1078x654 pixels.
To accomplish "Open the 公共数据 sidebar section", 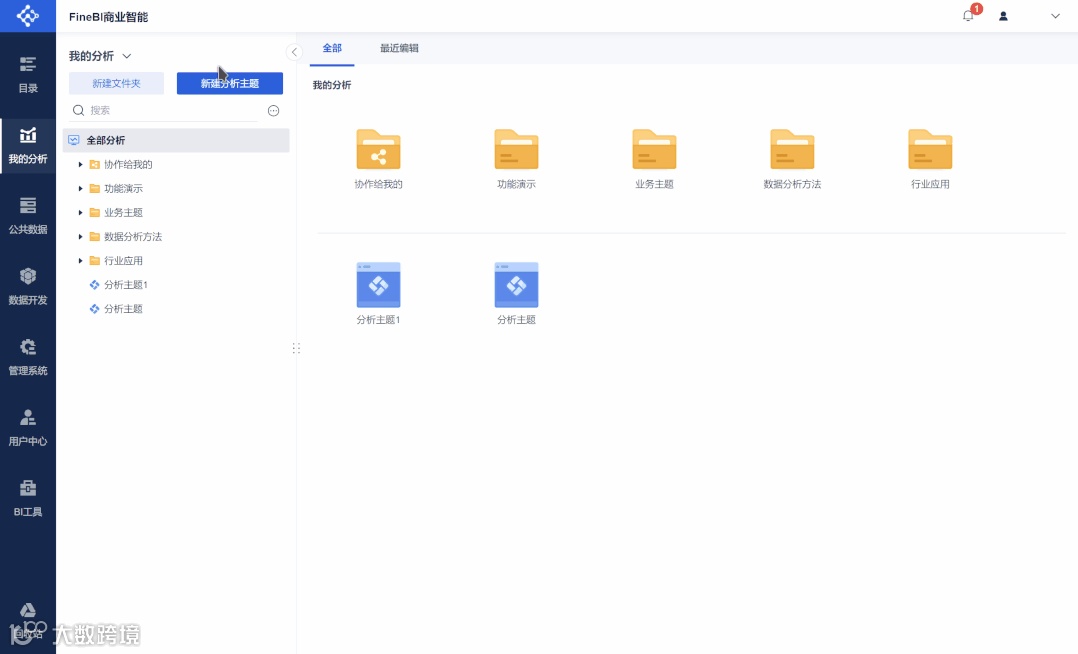I will pyautogui.click(x=28, y=216).
